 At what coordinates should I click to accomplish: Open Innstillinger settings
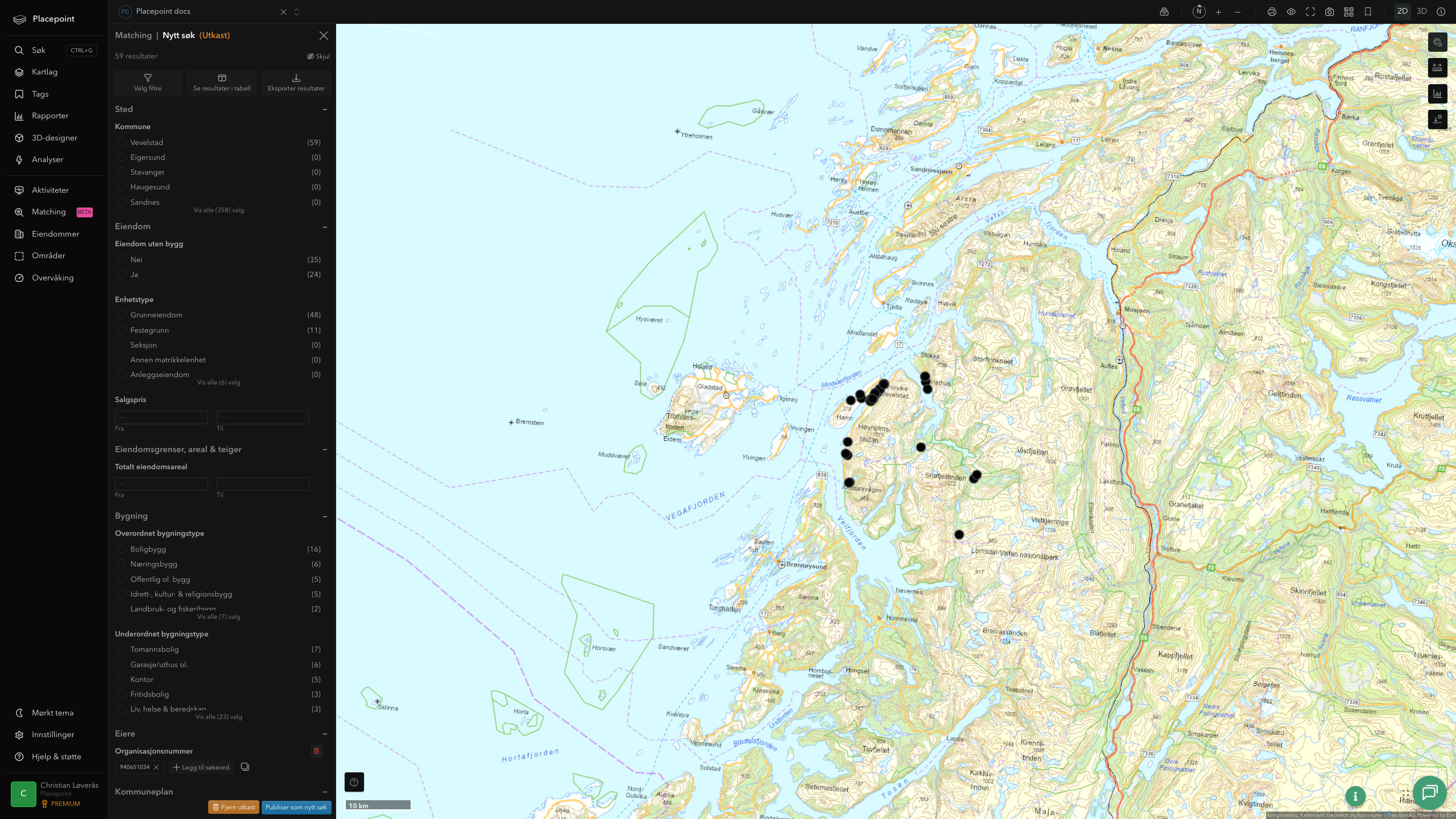click(54, 735)
